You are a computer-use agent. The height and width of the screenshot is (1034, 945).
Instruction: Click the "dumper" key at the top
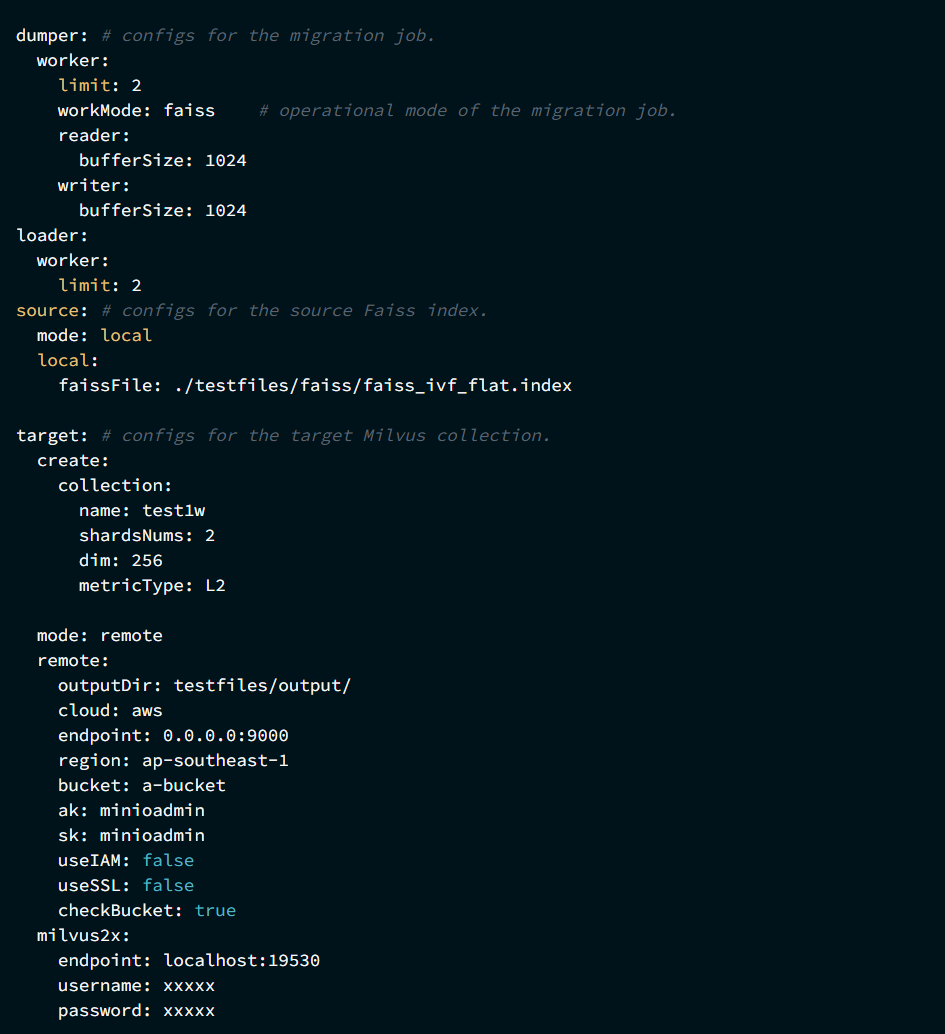[x=49, y=35]
